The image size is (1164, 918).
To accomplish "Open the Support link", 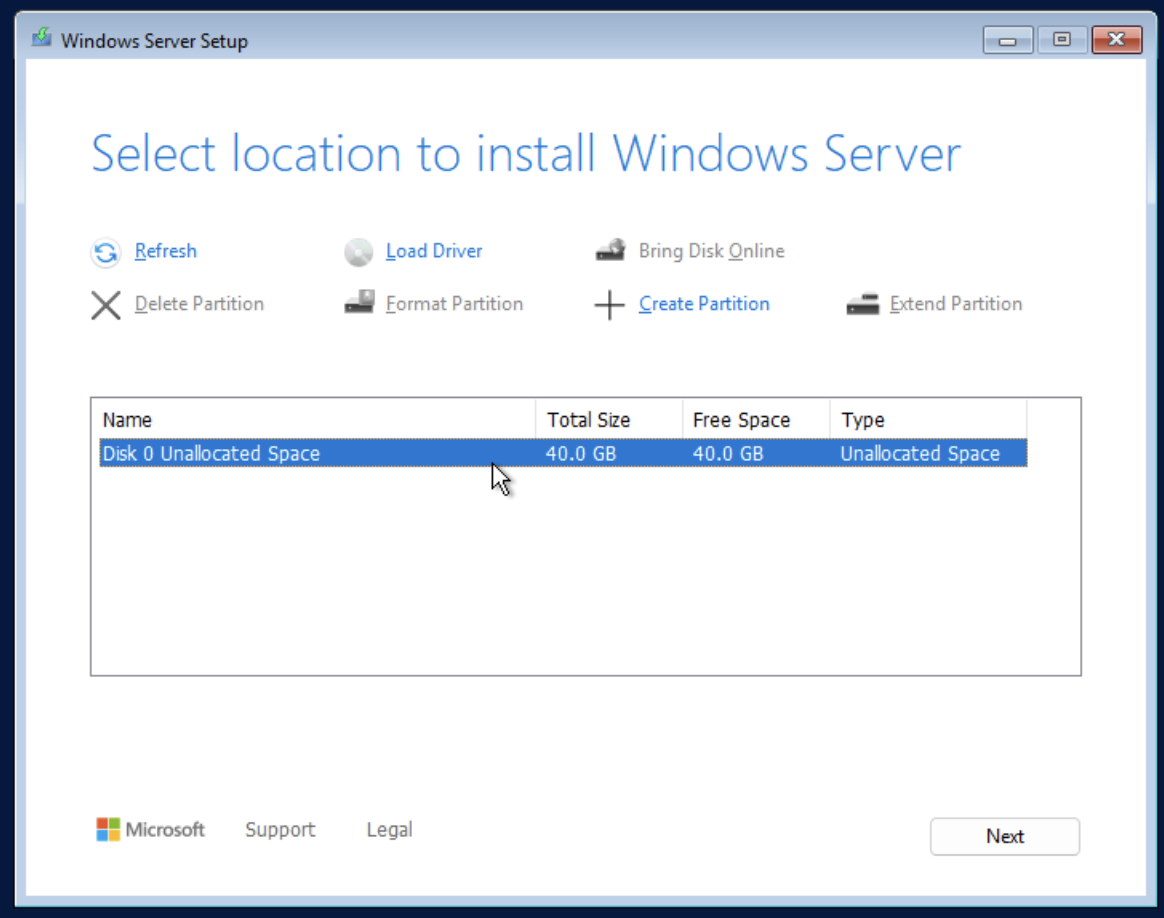I will click(x=280, y=830).
